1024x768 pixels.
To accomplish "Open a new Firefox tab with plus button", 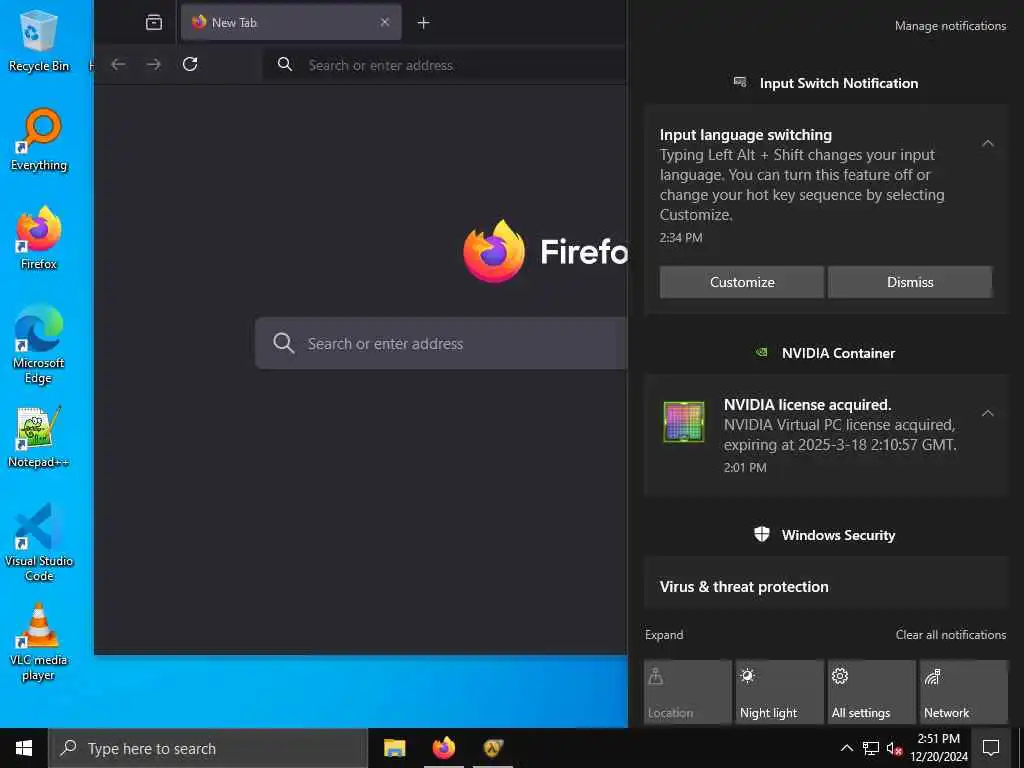I will (x=423, y=23).
